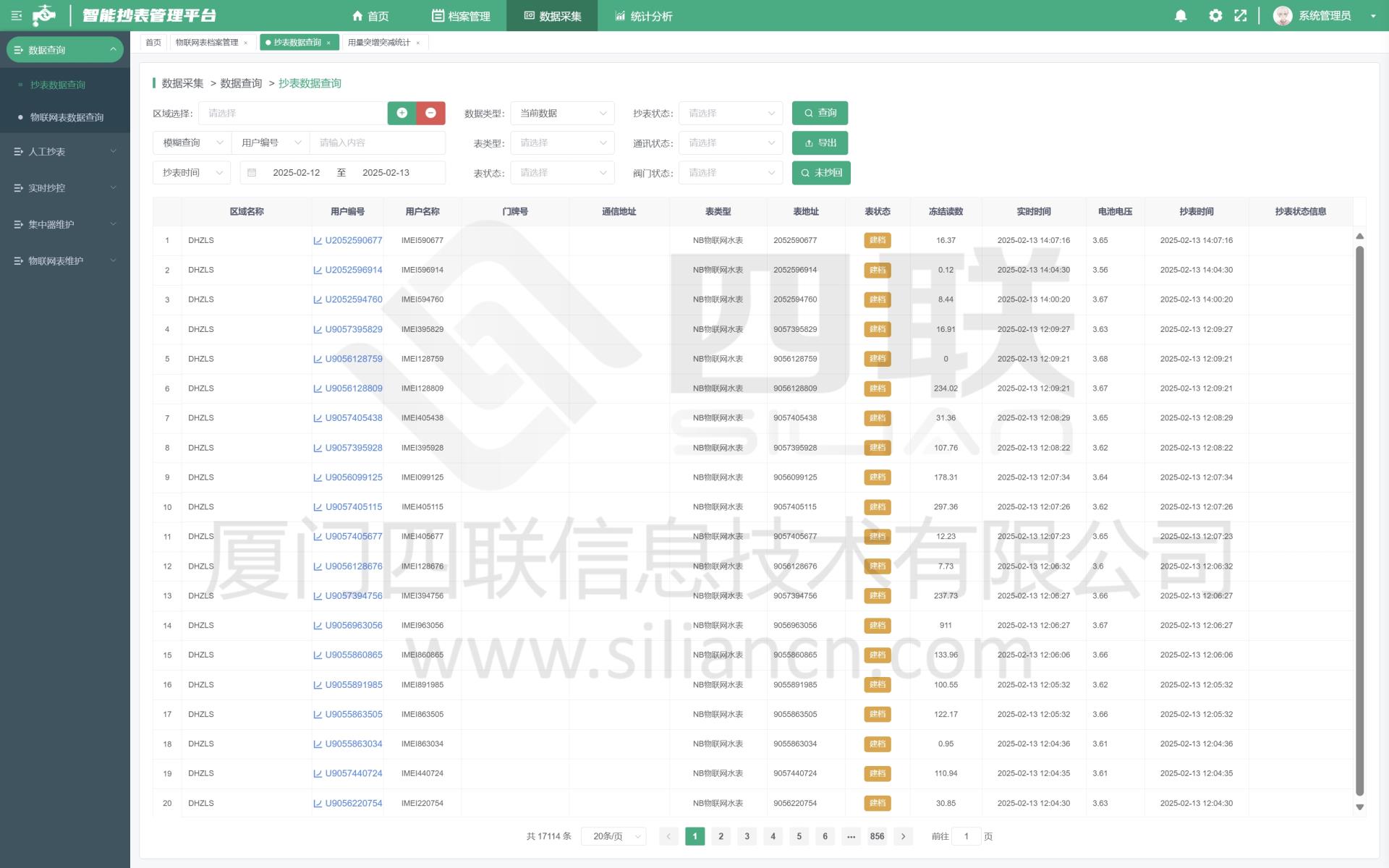Click the 导出 export button
1389x868 pixels.
[x=820, y=143]
